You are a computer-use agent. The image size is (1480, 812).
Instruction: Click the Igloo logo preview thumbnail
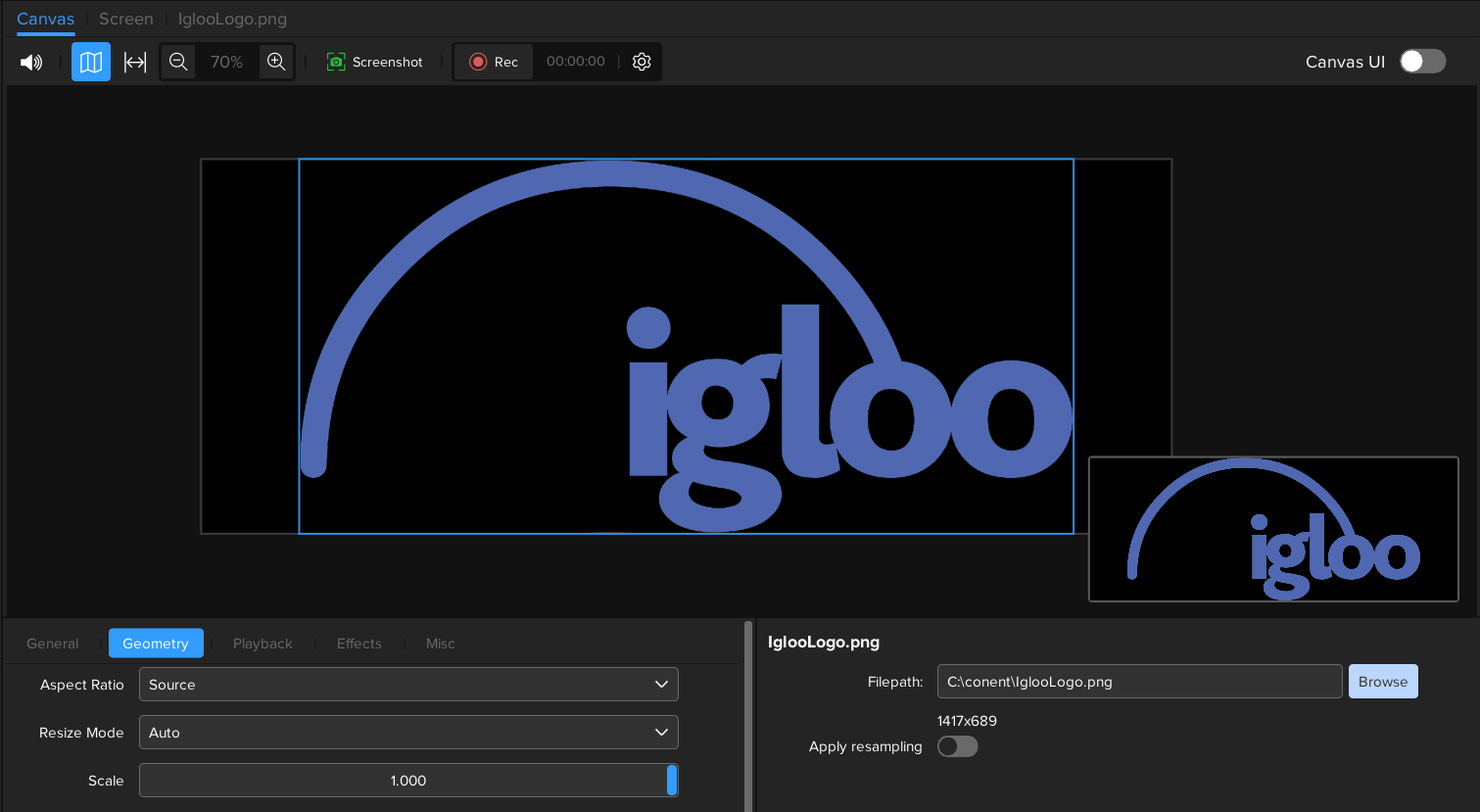tap(1273, 529)
